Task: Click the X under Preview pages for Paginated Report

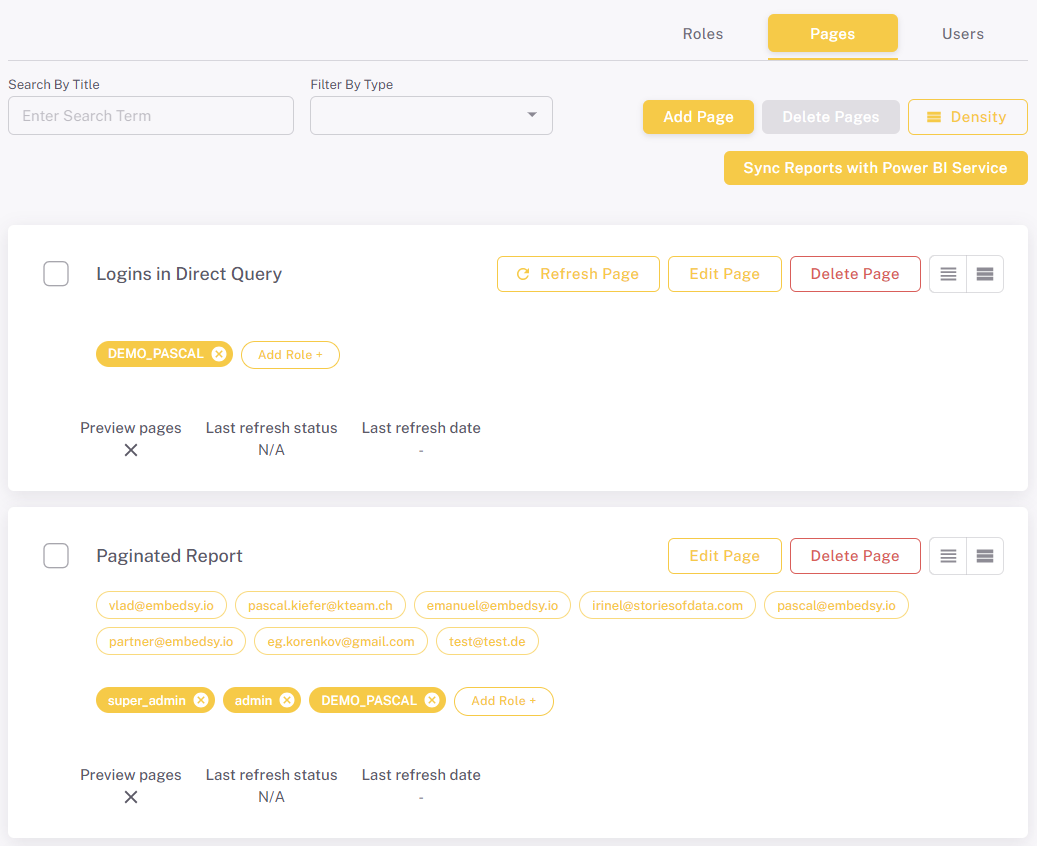Action: click(x=131, y=797)
